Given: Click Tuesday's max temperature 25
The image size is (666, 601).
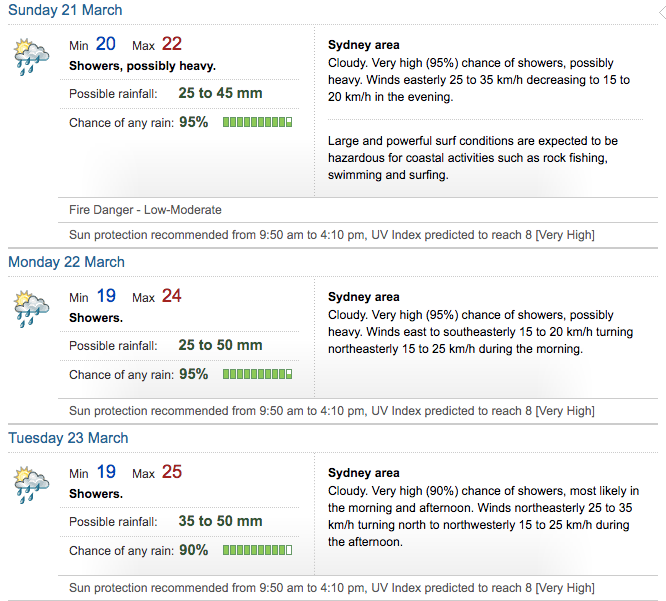Looking at the screenshot, I should 172,472.
